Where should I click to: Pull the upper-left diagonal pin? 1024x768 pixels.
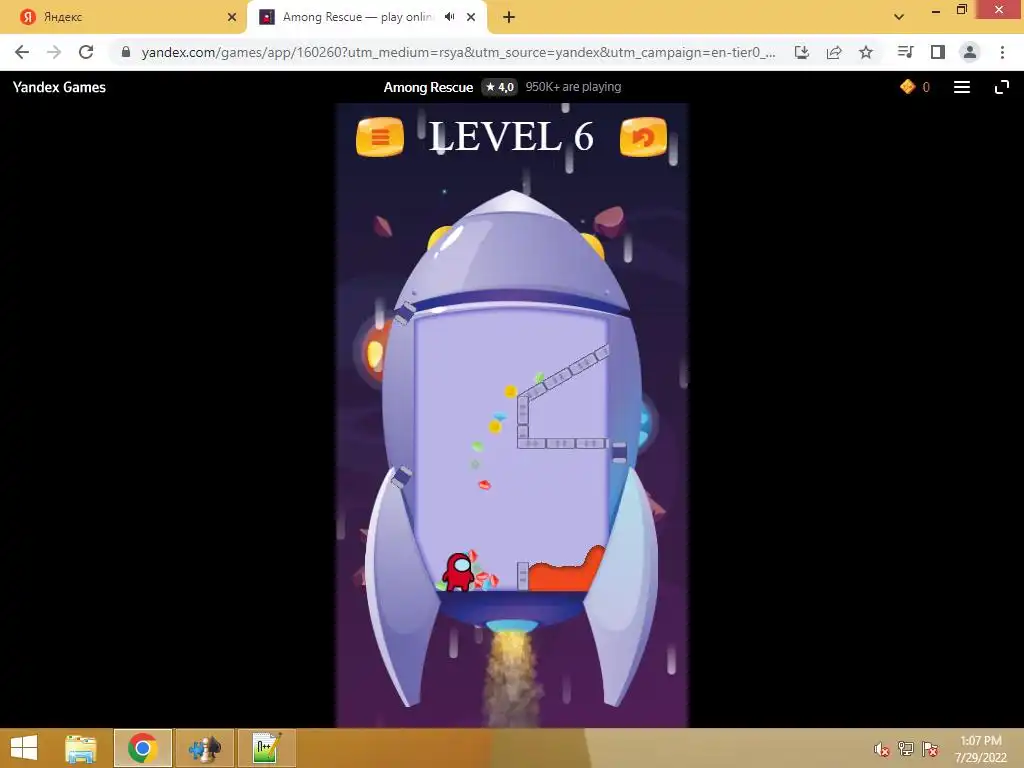point(405,313)
